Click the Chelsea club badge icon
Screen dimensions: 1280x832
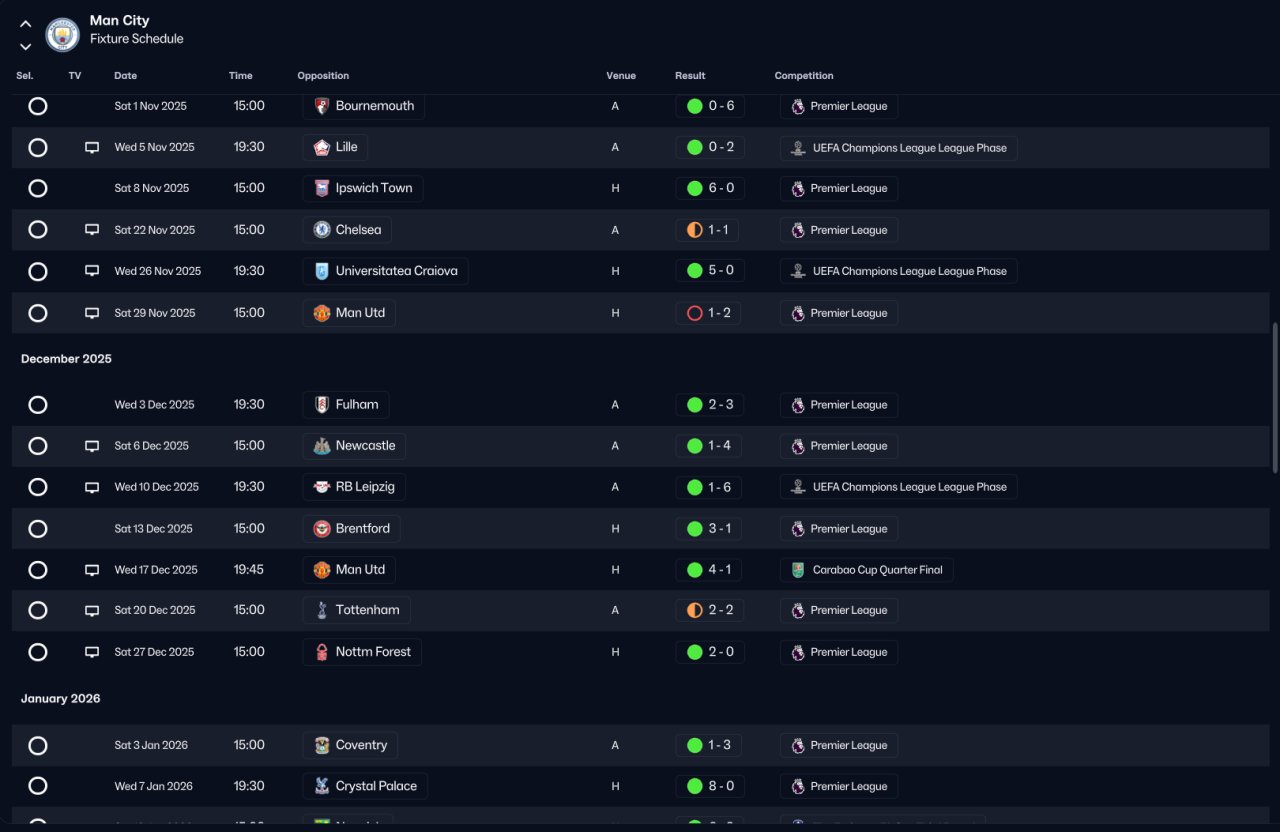click(322, 230)
